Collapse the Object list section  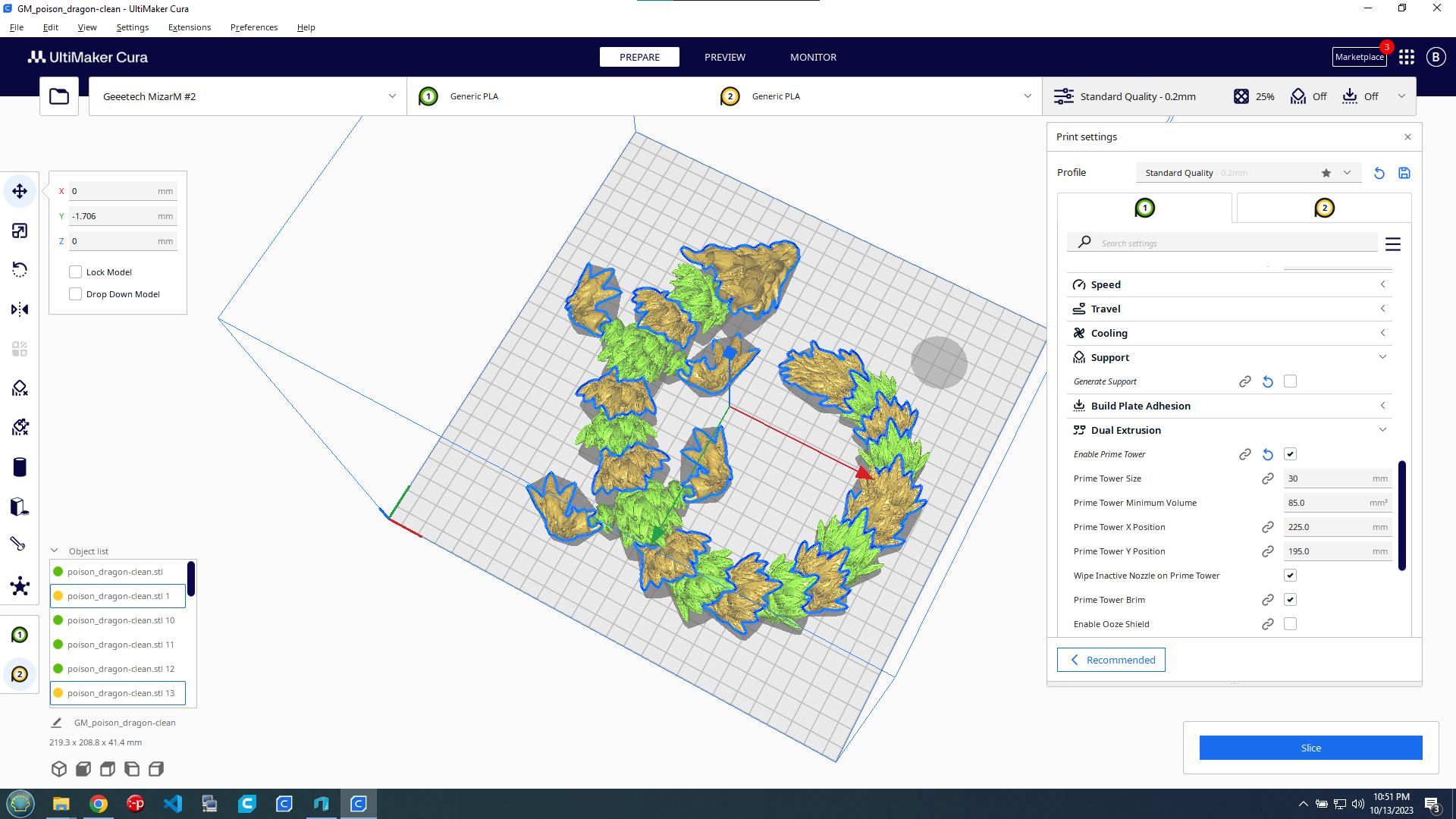(x=55, y=551)
